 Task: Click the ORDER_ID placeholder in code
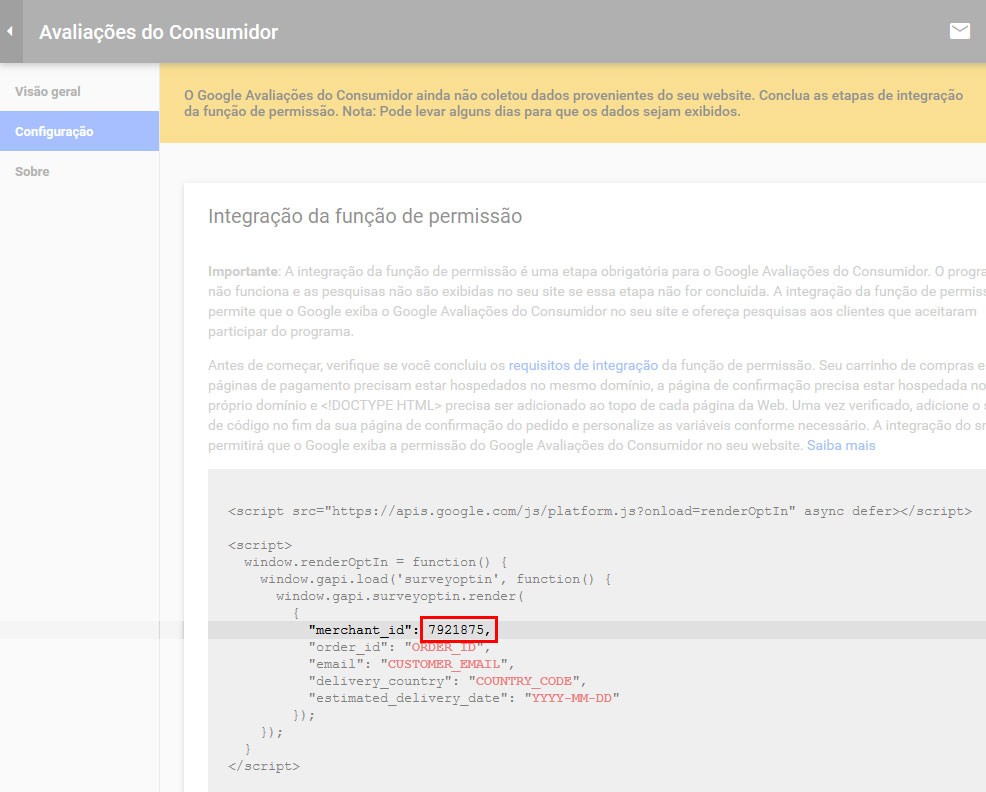point(443,647)
